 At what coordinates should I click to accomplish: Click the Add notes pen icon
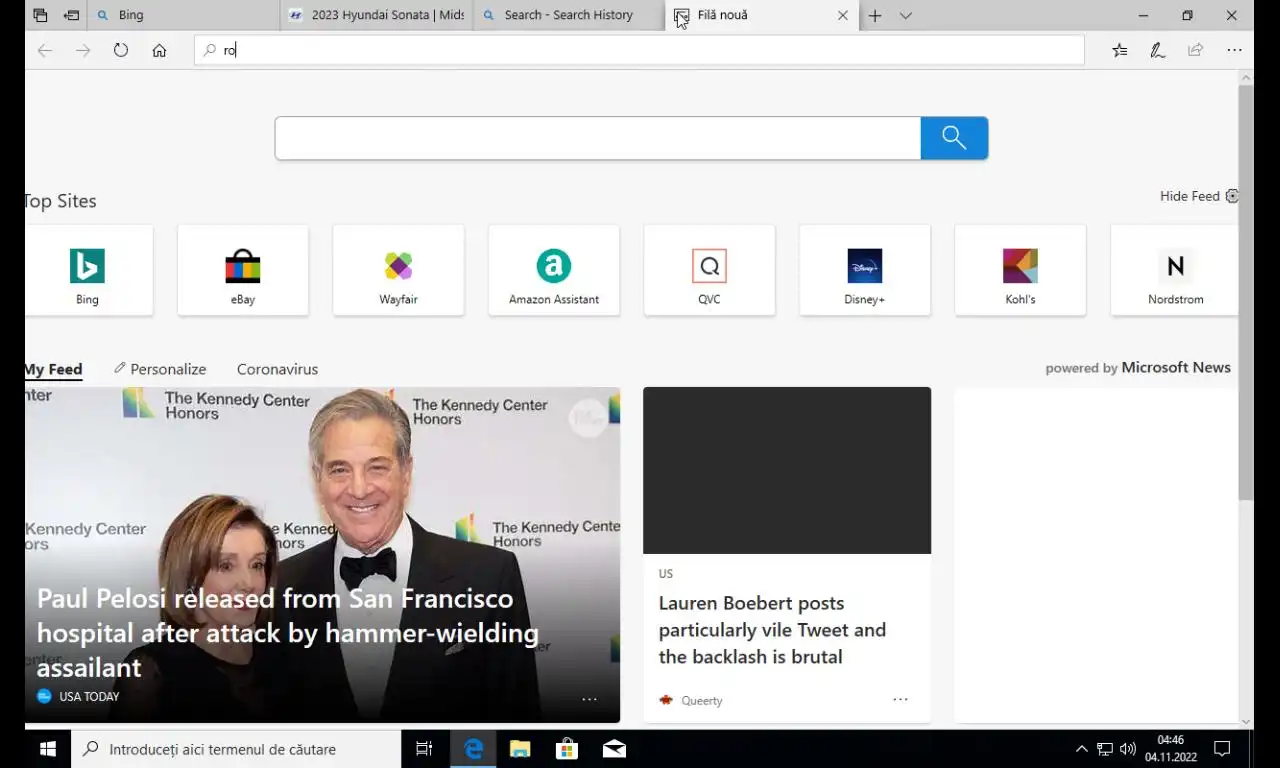1158,50
